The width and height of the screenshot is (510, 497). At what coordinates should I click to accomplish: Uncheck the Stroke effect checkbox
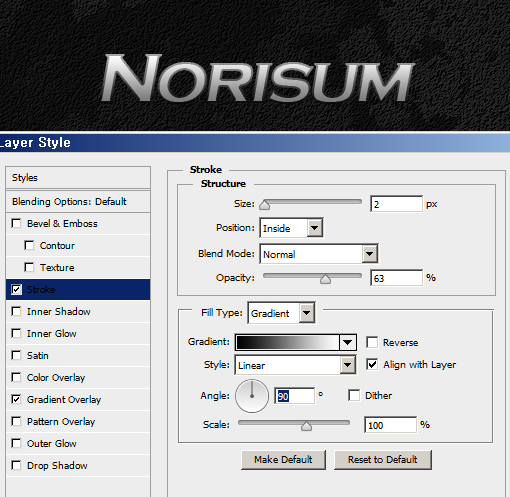(x=16, y=289)
